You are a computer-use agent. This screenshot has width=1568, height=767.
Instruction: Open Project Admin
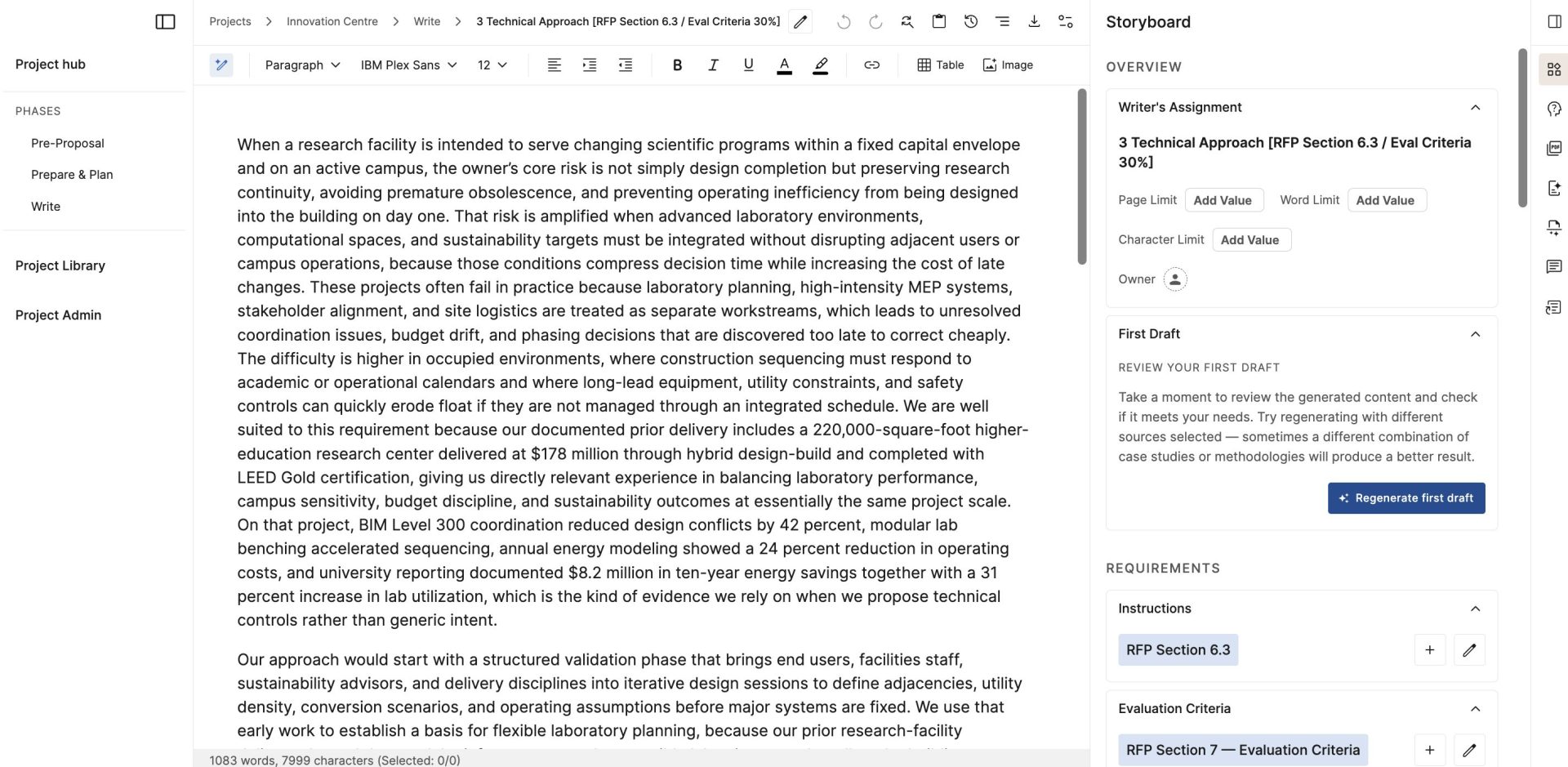point(58,315)
